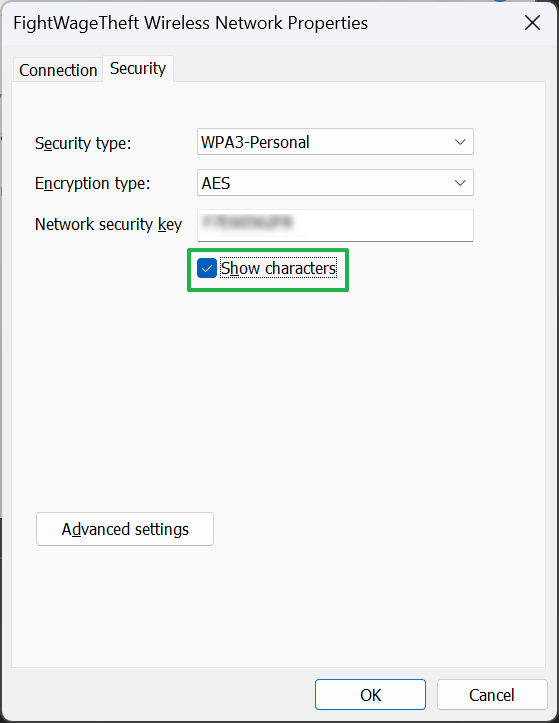The height and width of the screenshot is (723, 559).
Task: Focus the Network security key field
Action: (x=335, y=225)
